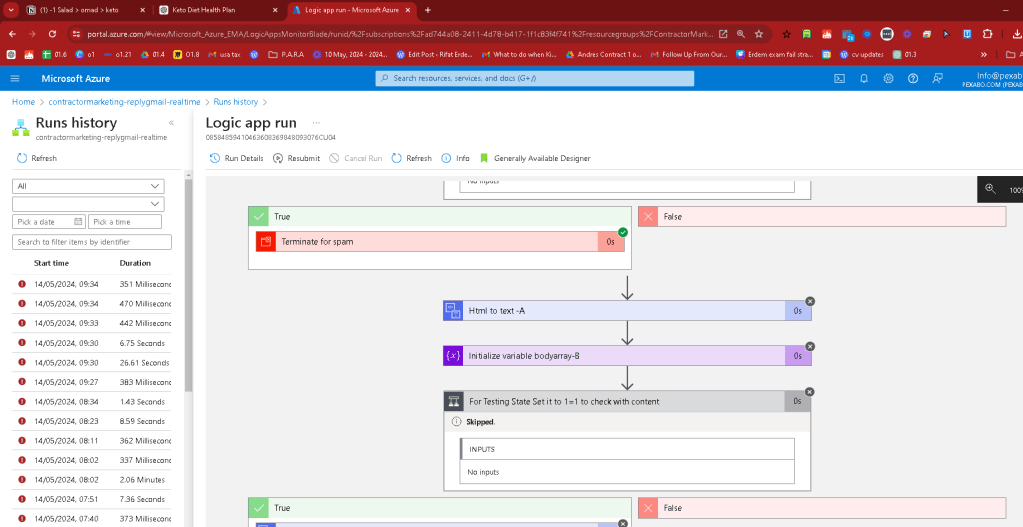
Task: Select the run lasting 2.06 Minutes
Action: [x=92, y=480]
